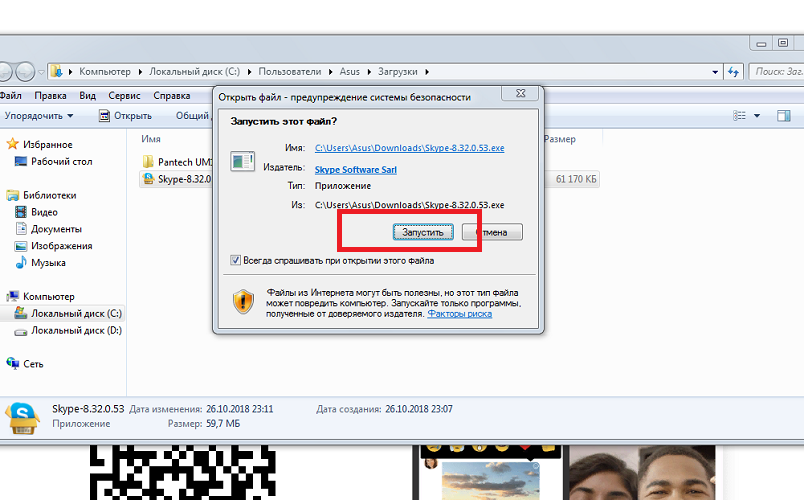Open the Видео library

(x=21, y=212)
